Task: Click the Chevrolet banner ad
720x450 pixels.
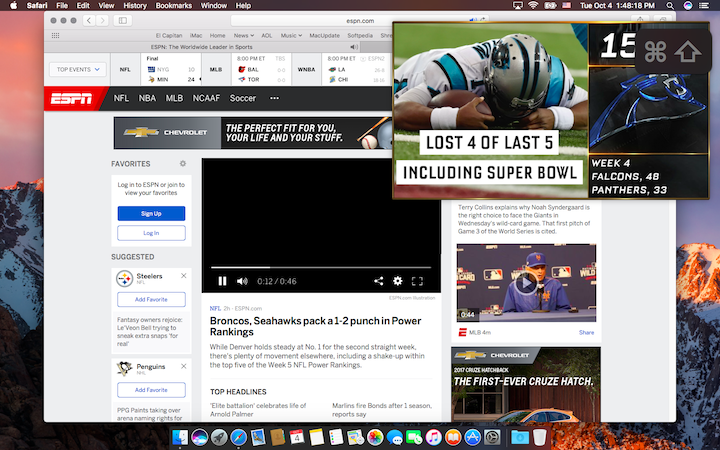Action: pyautogui.click(x=253, y=133)
